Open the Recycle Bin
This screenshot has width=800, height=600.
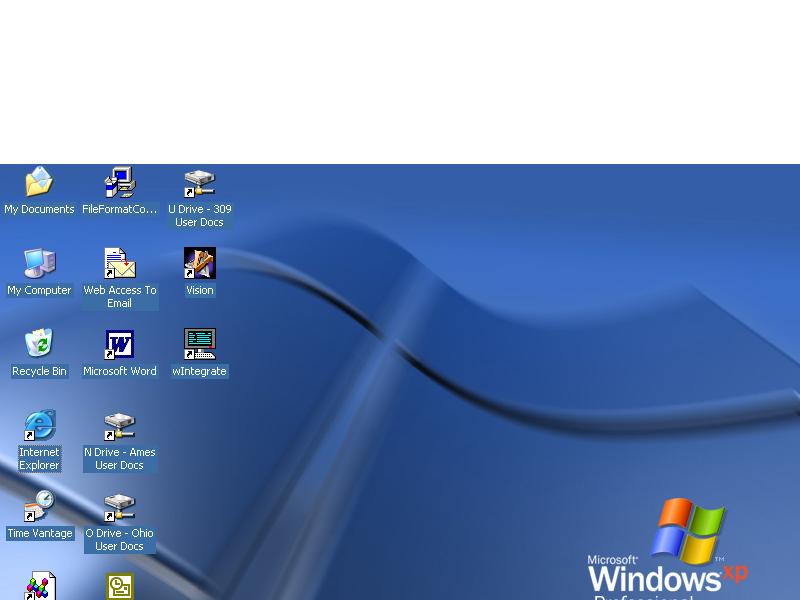point(39,344)
